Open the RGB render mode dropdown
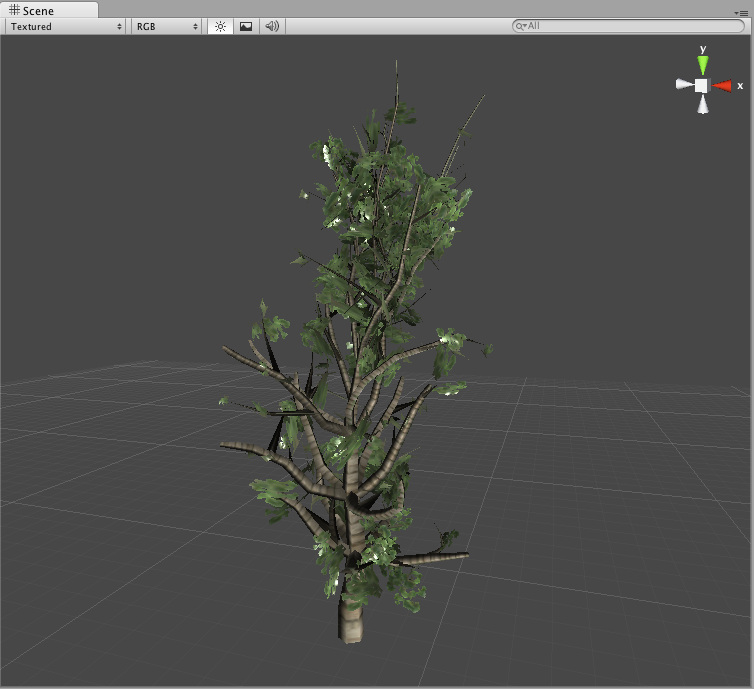The image size is (754, 689). point(166,26)
